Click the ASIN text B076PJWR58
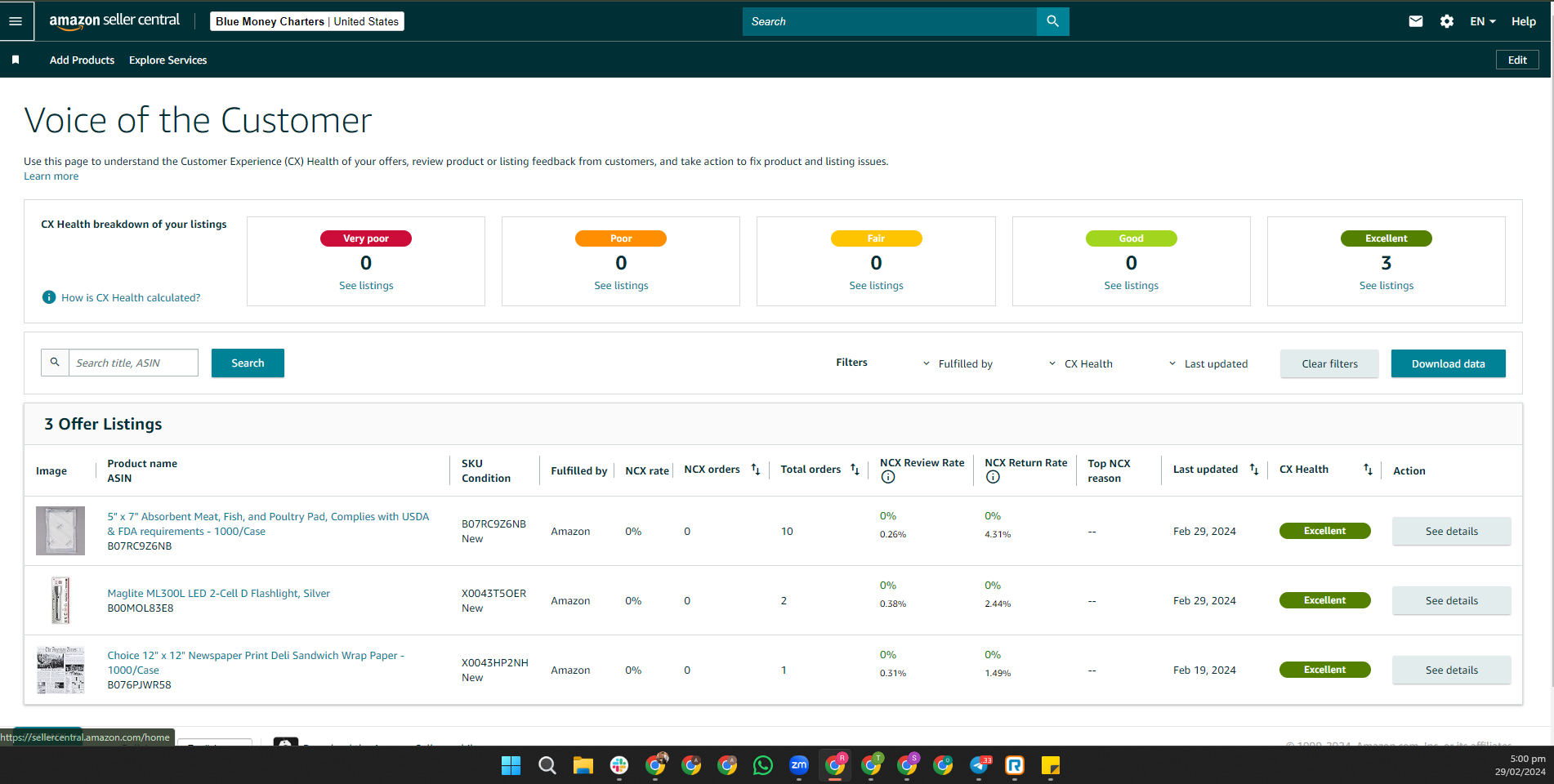 [139, 685]
